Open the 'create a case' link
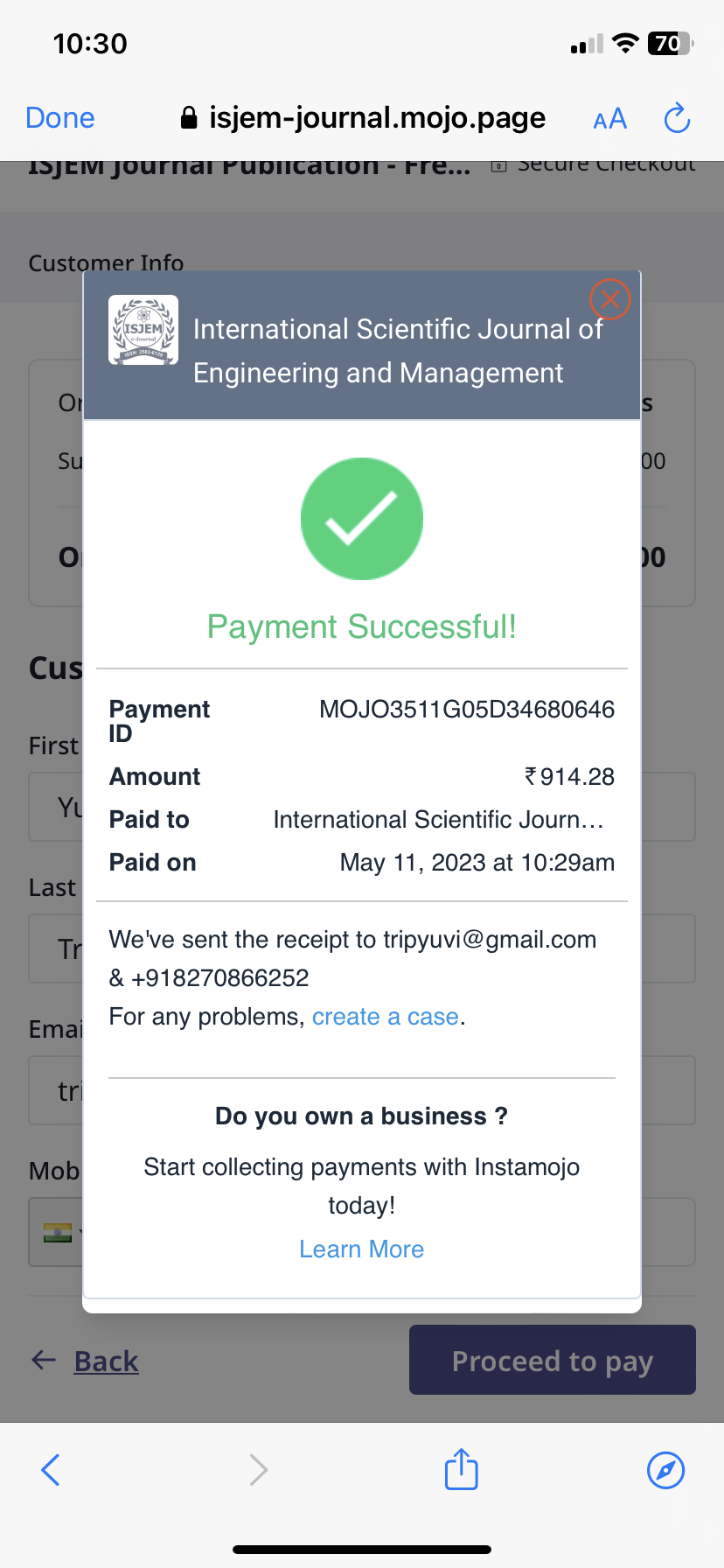The width and height of the screenshot is (724, 1568). [386, 1017]
